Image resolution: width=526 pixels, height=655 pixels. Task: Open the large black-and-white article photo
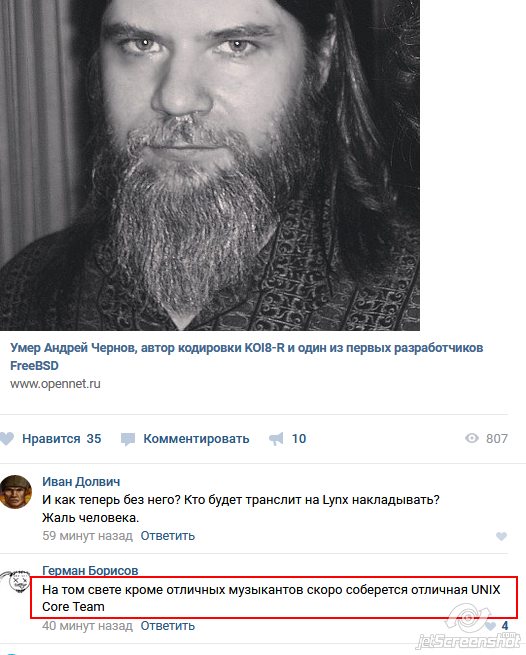click(x=210, y=165)
